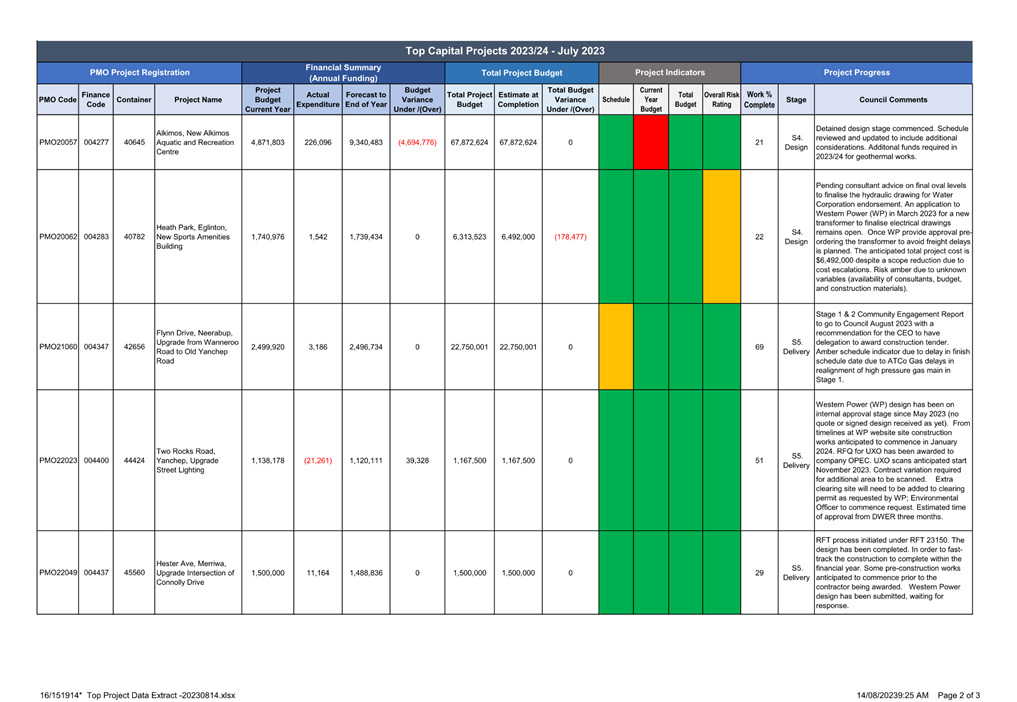Viewport: 1017px width, 702px height.
Task: Select the 'Council Comments' column header
Action: click(893, 100)
